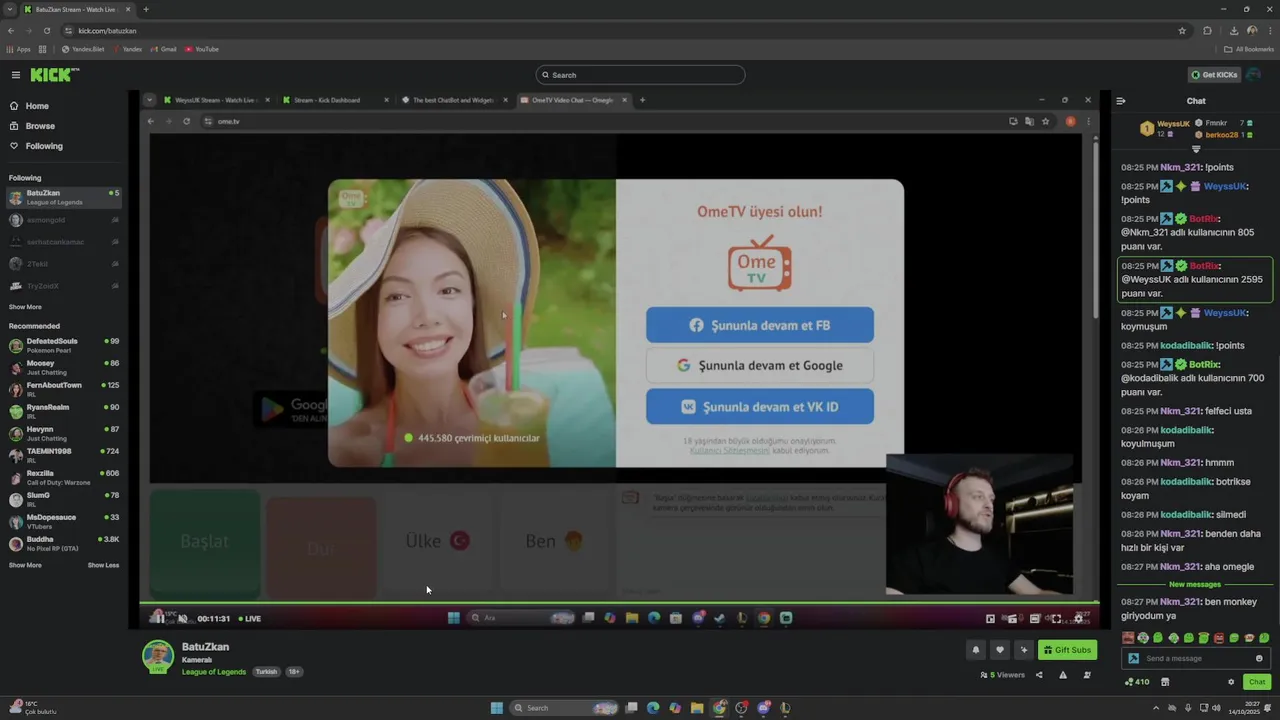Share the stream via share icon
This screenshot has height=720, width=1280.
point(1039,675)
